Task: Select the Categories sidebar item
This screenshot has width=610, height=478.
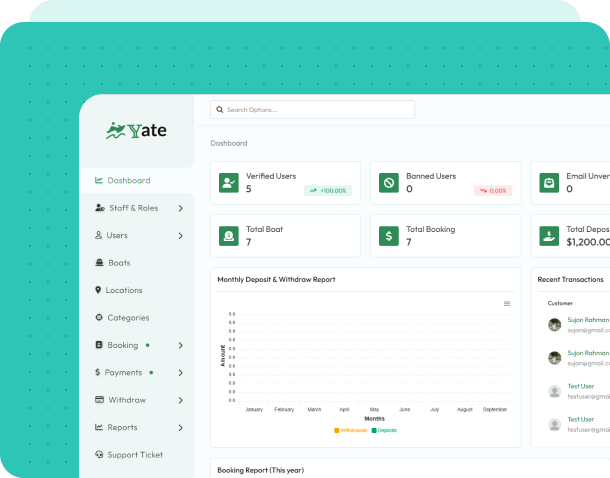Action: [x=127, y=318]
